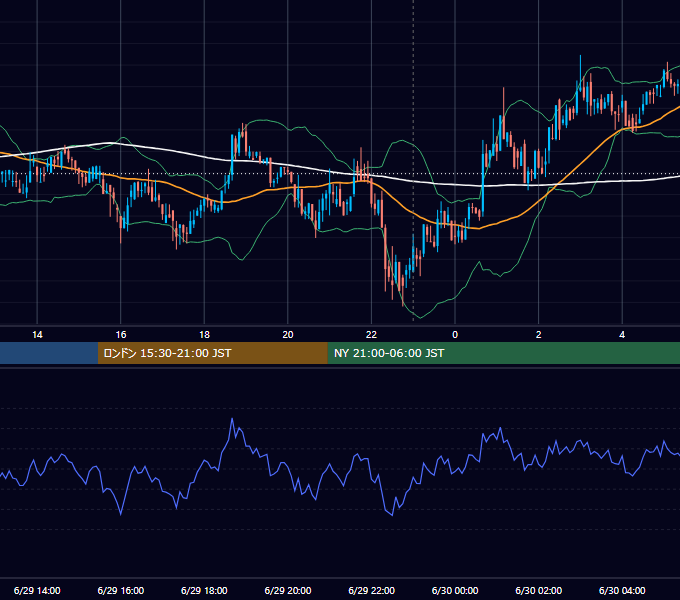Click the 6/29 14:00 date label
This screenshot has height=600, width=680.
(37, 590)
